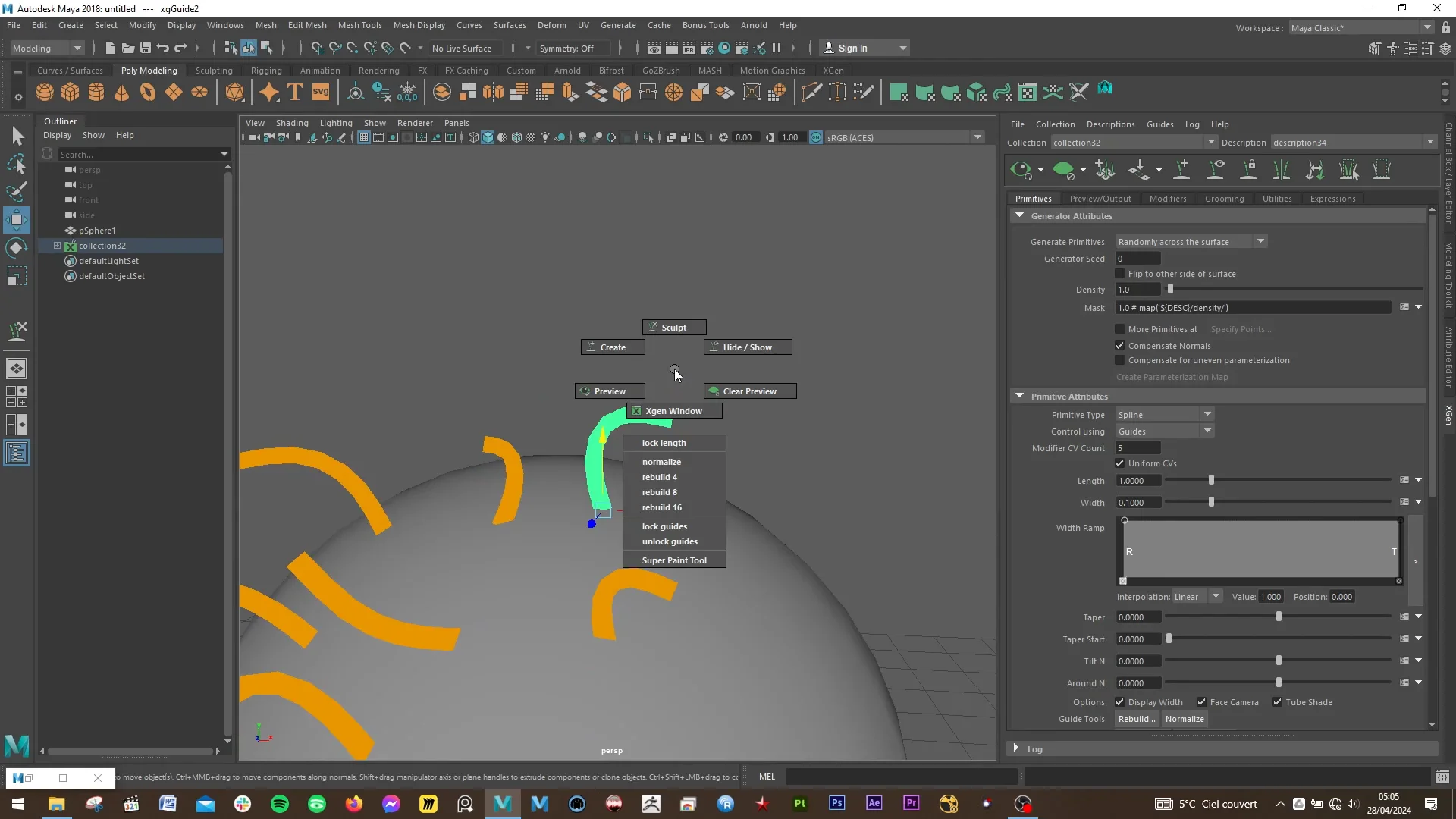Select the polygon Torus shelf icon
The height and width of the screenshot is (819, 1456).
(147, 92)
